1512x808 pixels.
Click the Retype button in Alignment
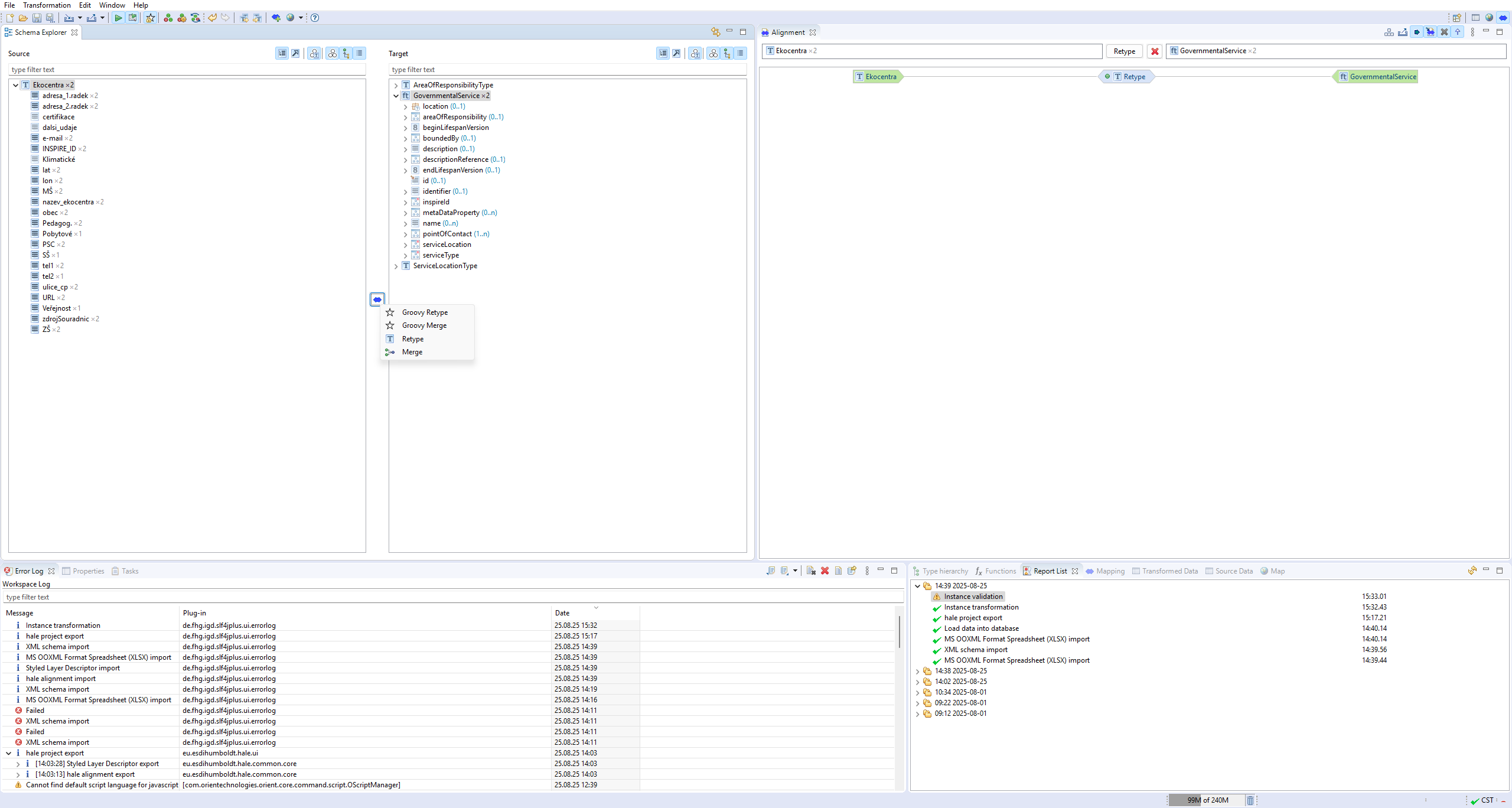pos(1124,51)
